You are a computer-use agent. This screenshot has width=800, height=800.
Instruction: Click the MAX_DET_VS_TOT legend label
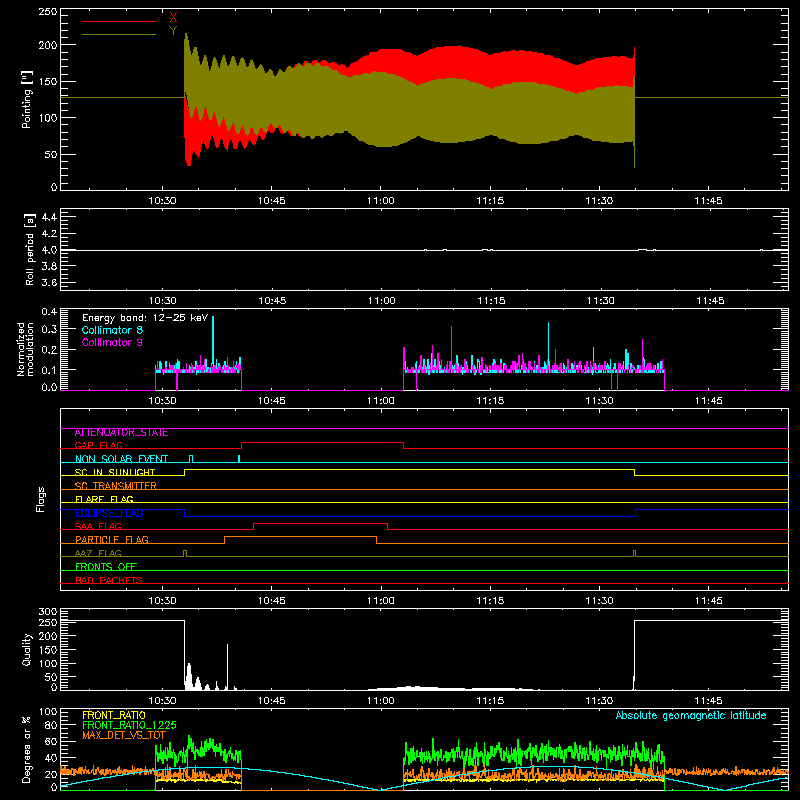(x=123, y=735)
